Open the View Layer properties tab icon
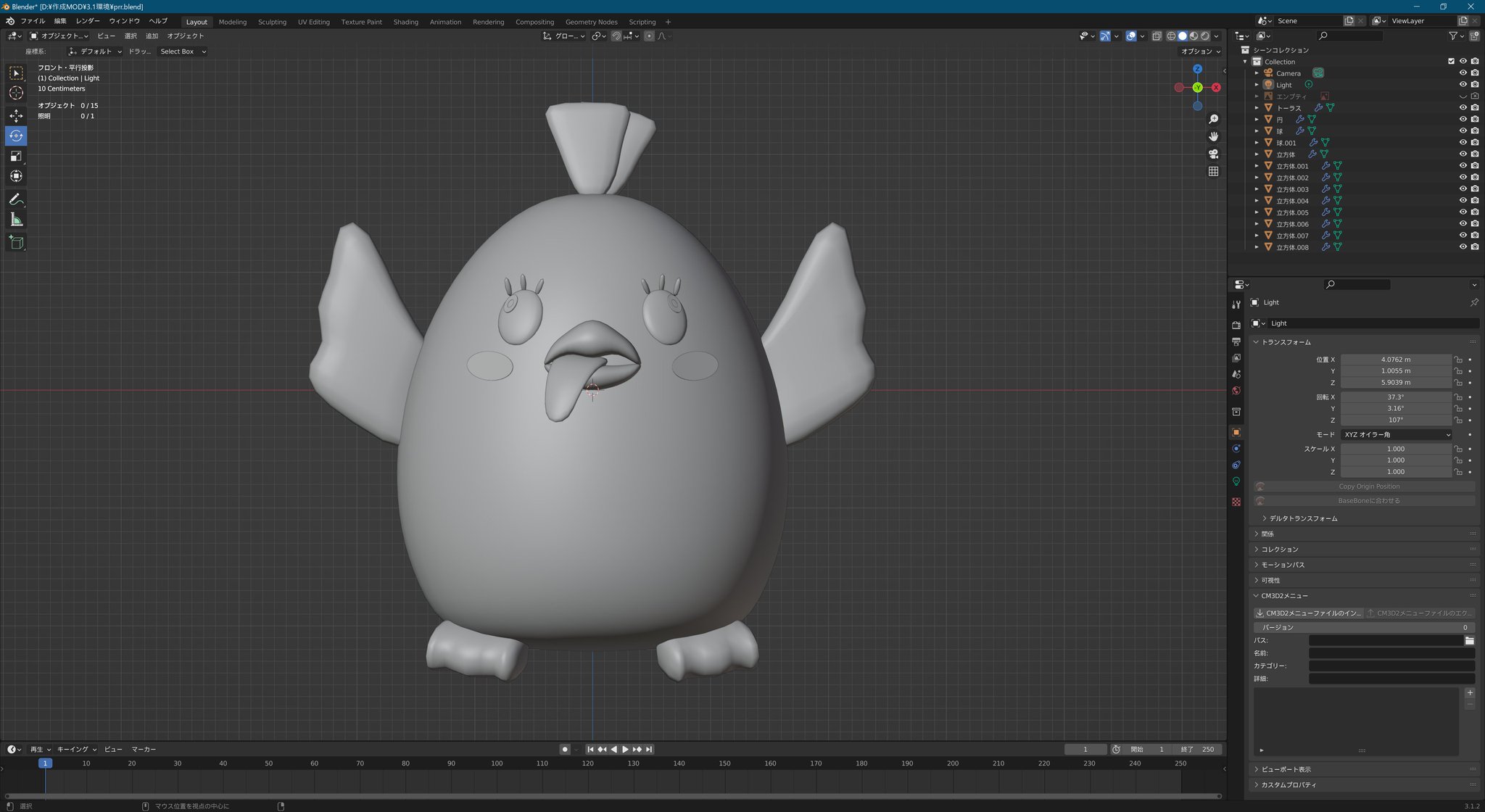 point(1236,358)
